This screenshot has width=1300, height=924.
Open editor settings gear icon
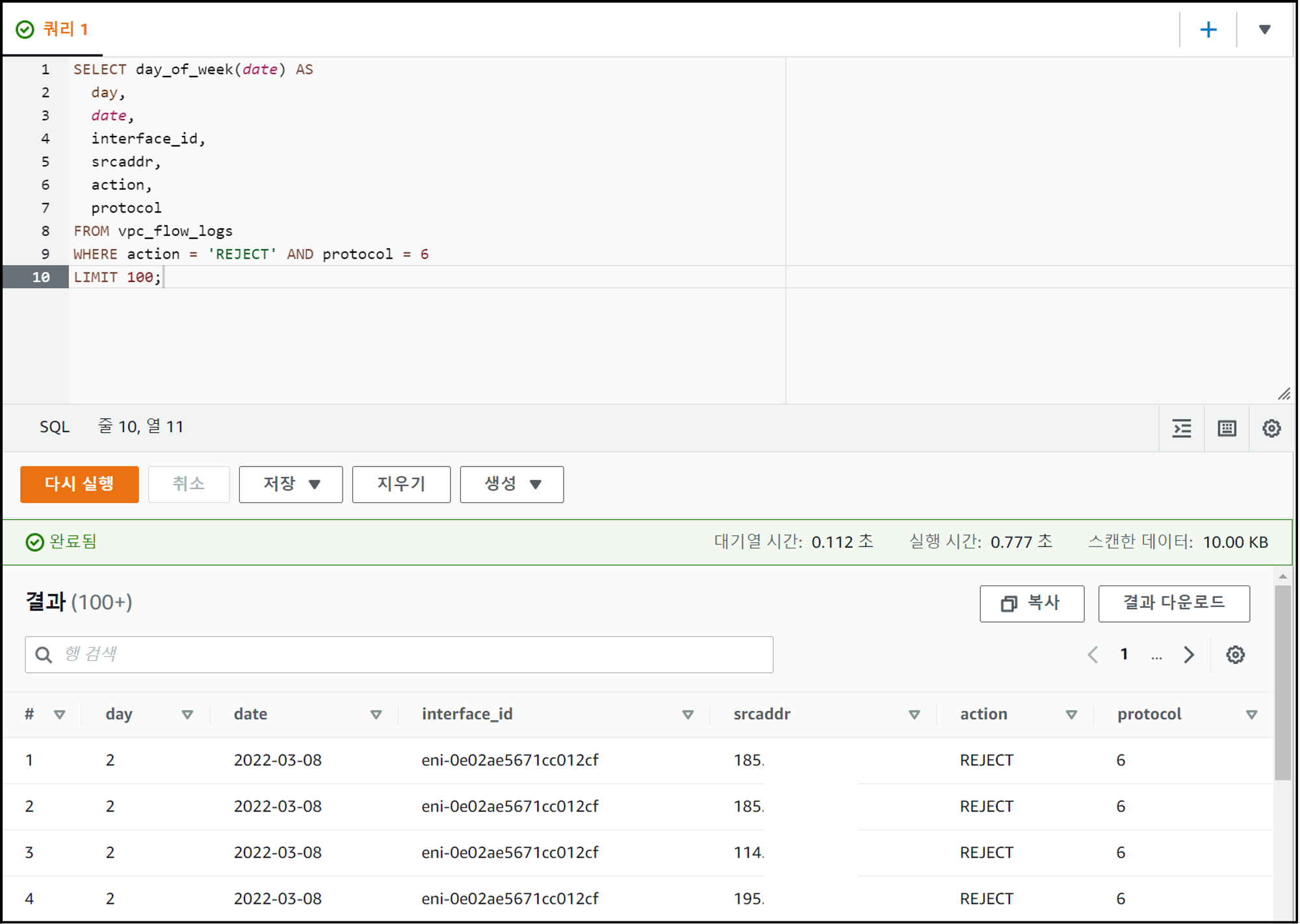(x=1271, y=428)
